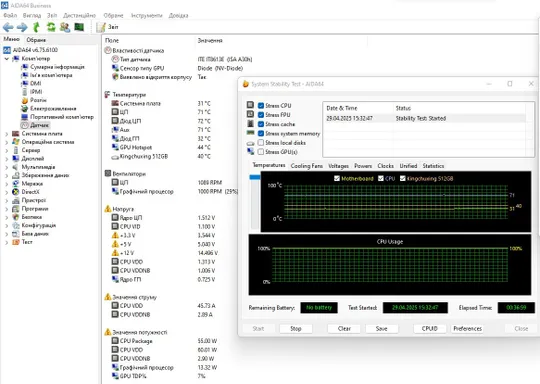
Task: Expand the Мультимедіа tree node
Action: 6,167
